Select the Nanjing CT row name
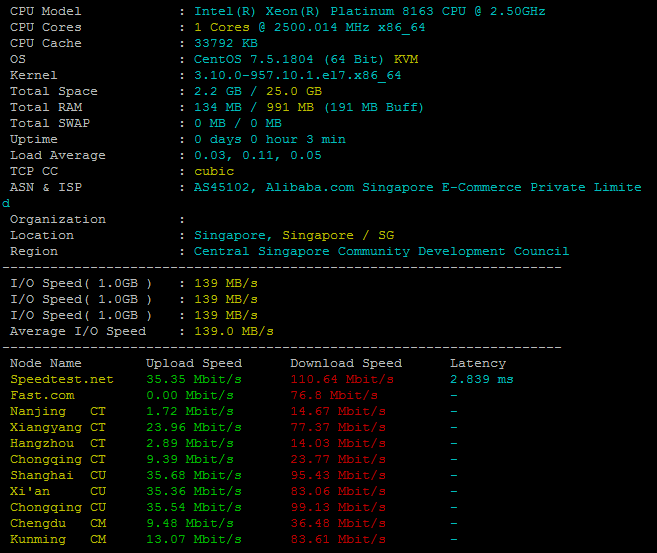Screen dimensions: 657x553 pos(58,411)
